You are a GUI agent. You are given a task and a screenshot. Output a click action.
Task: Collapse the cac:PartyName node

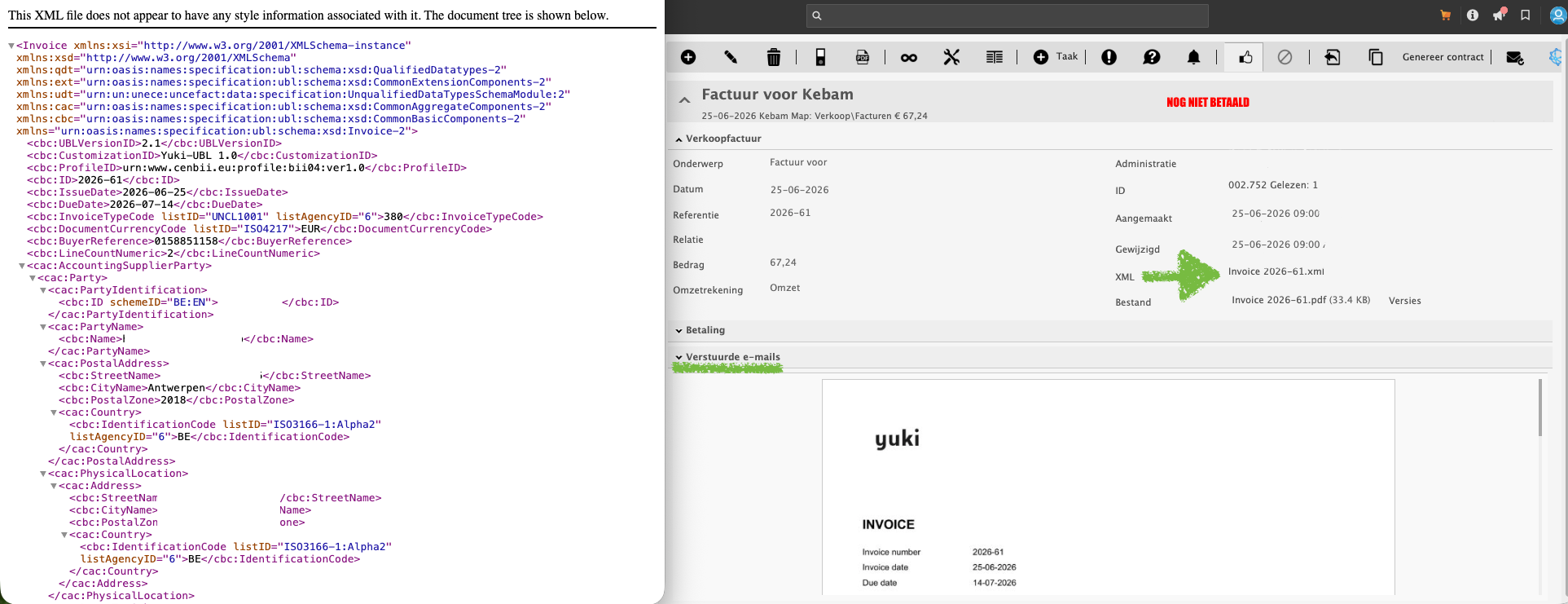pos(42,327)
